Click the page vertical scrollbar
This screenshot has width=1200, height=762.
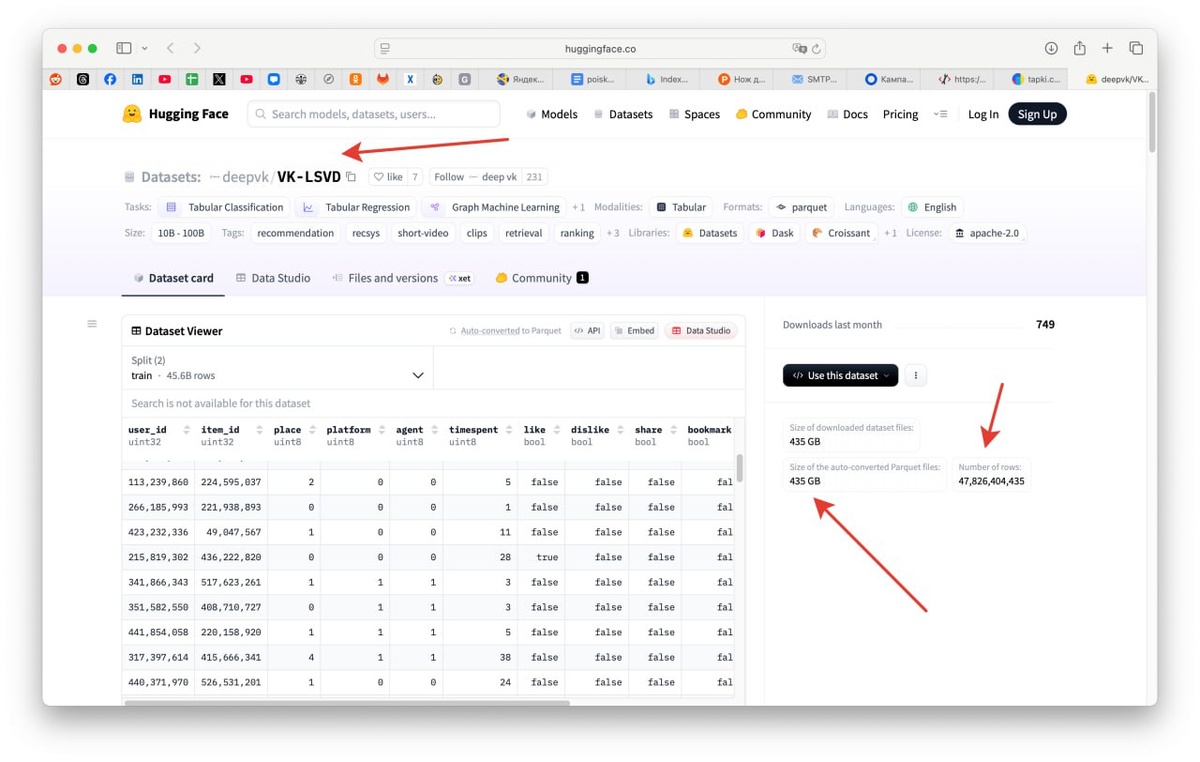1151,122
